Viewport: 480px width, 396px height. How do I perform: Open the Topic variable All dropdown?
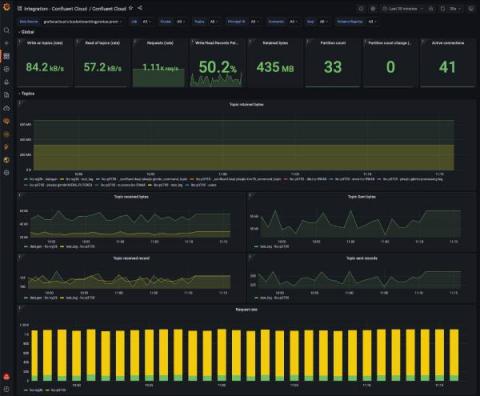[x=213, y=22]
